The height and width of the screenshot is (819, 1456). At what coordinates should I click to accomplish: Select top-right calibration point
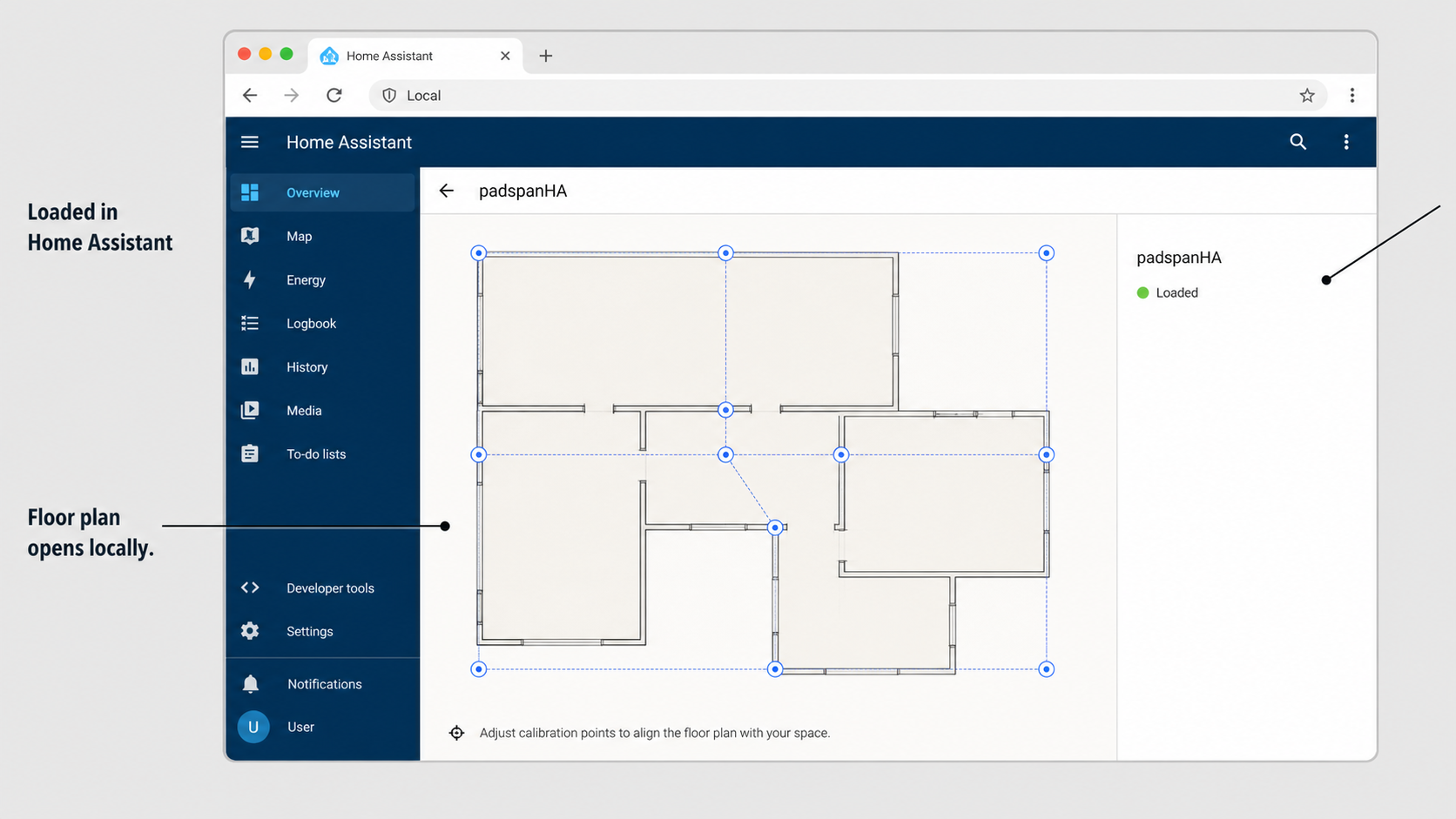pos(1047,253)
